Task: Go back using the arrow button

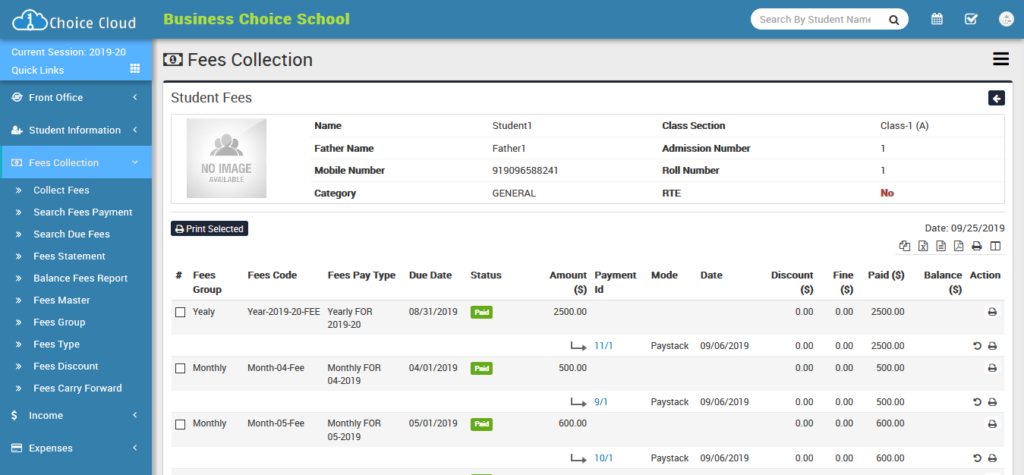Action: 996,98
